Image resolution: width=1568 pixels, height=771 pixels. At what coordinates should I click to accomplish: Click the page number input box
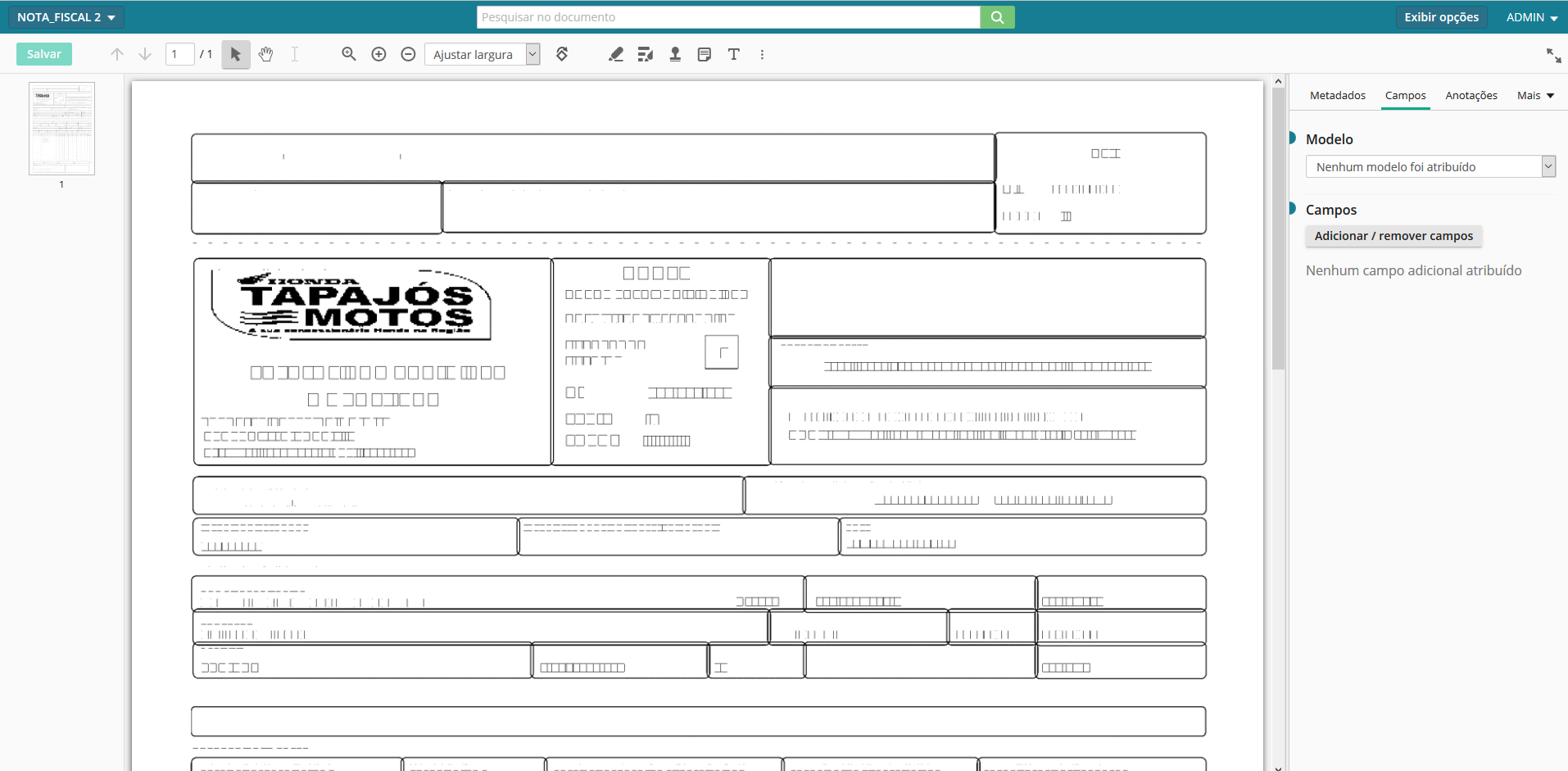pos(180,54)
